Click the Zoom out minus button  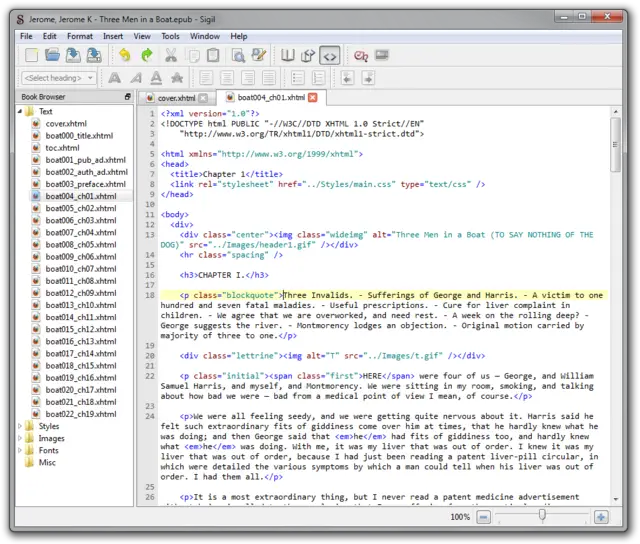click(484, 517)
